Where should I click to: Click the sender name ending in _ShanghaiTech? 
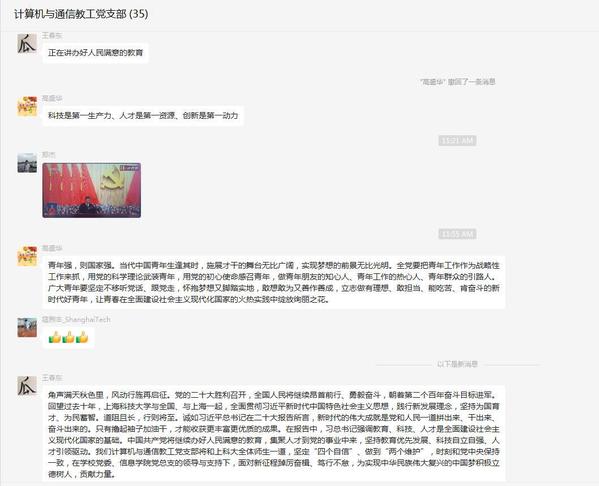(76, 319)
